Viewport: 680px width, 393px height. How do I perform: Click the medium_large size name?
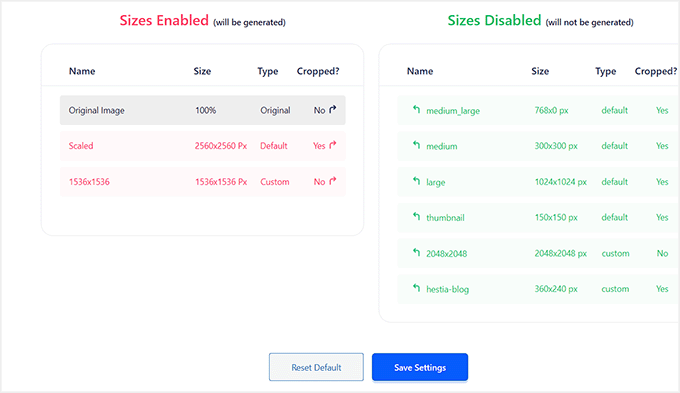453,111
